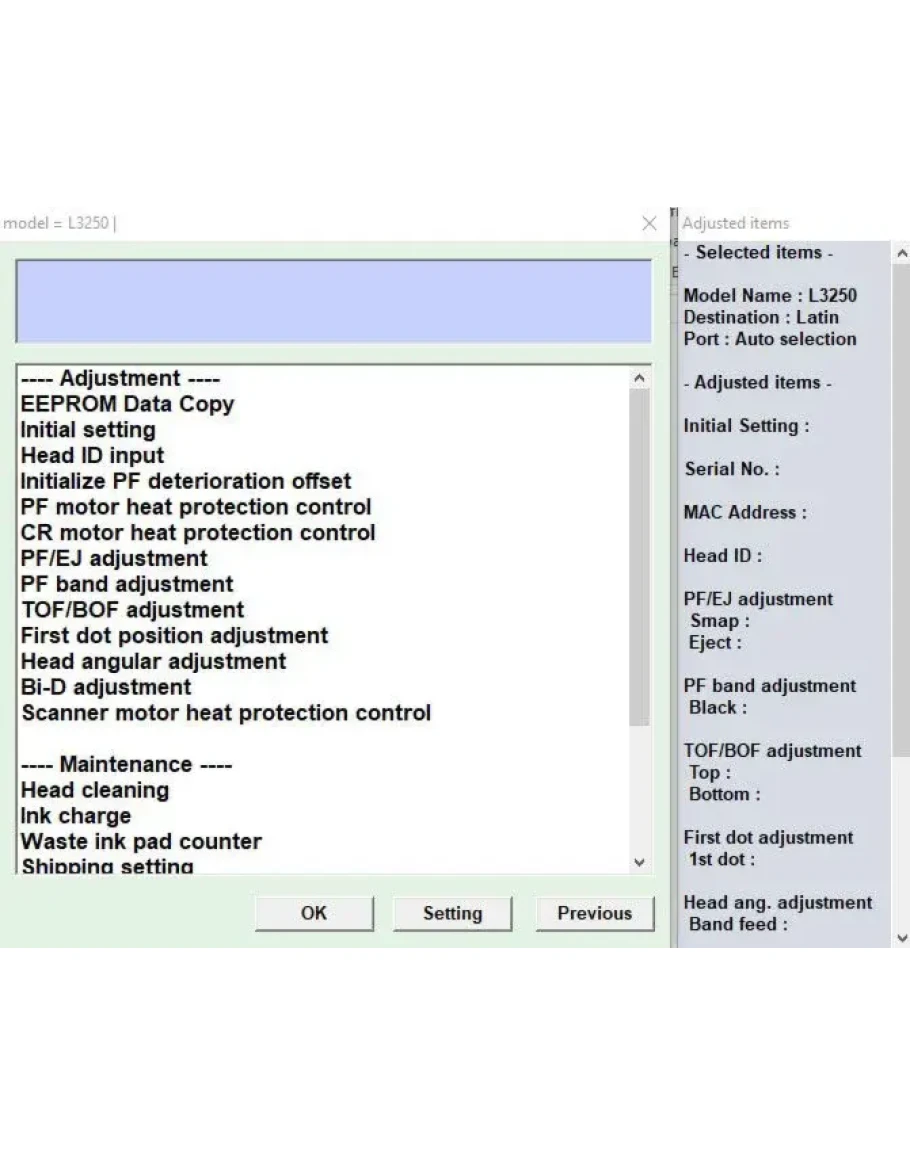Choose Ink charge option
This screenshot has height=1155, width=910.
tap(76, 816)
